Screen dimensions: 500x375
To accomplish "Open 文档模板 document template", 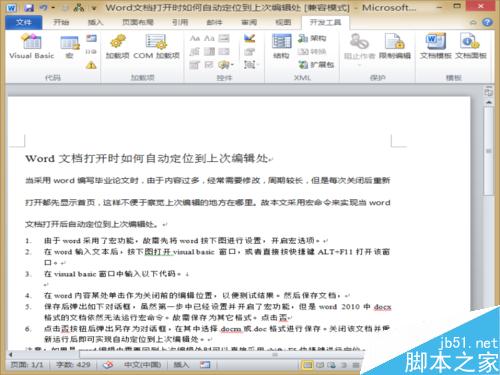I will tap(435, 47).
